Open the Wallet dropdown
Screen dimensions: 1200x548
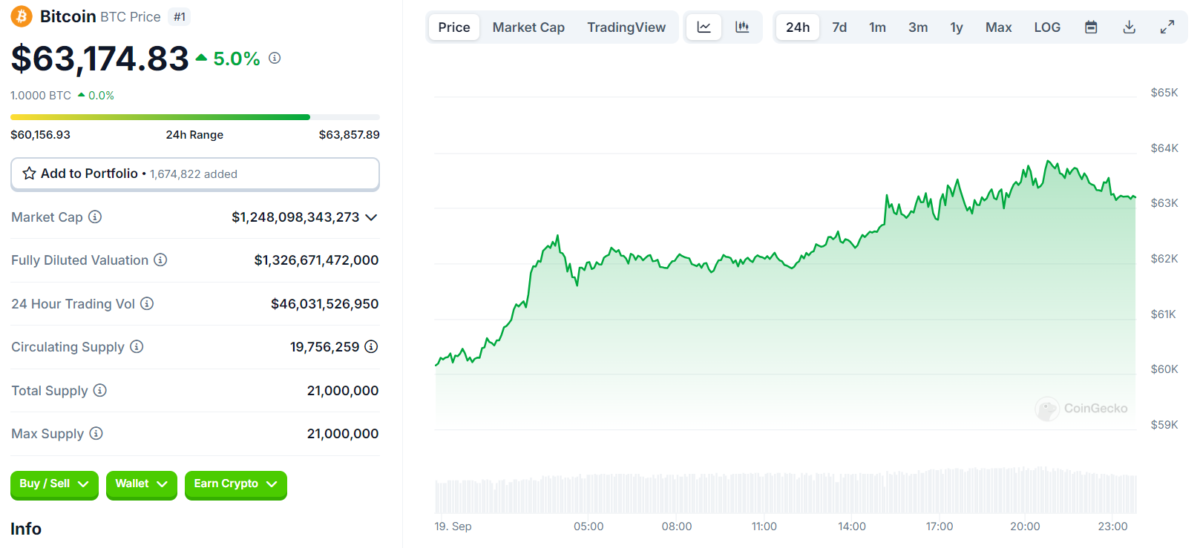click(x=141, y=484)
